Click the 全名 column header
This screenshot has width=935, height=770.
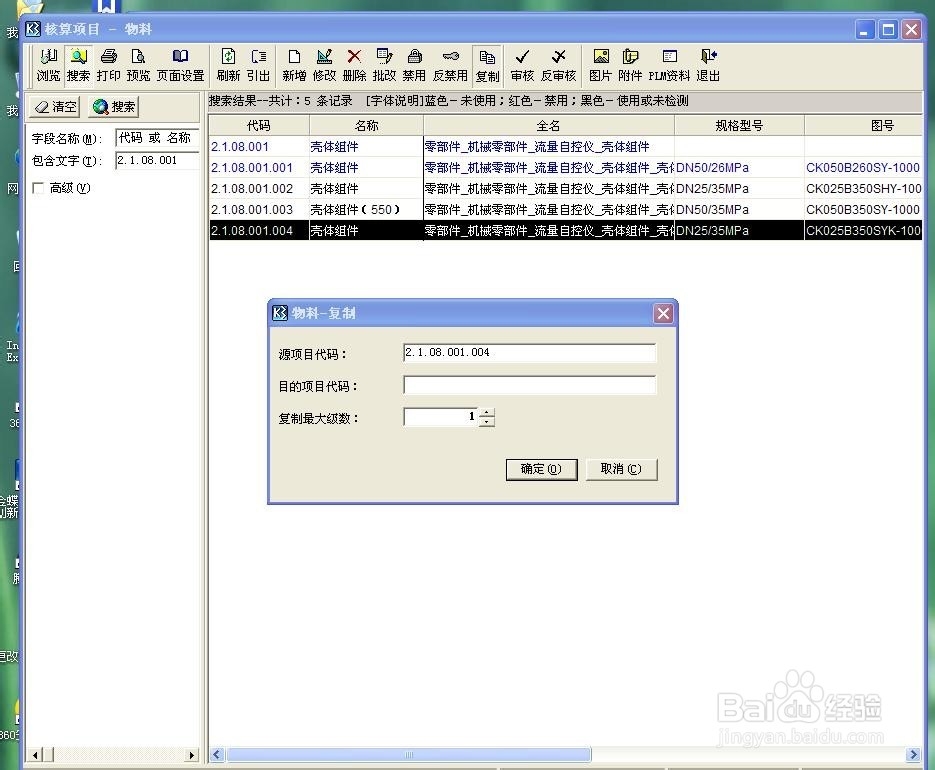click(x=549, y=125)
